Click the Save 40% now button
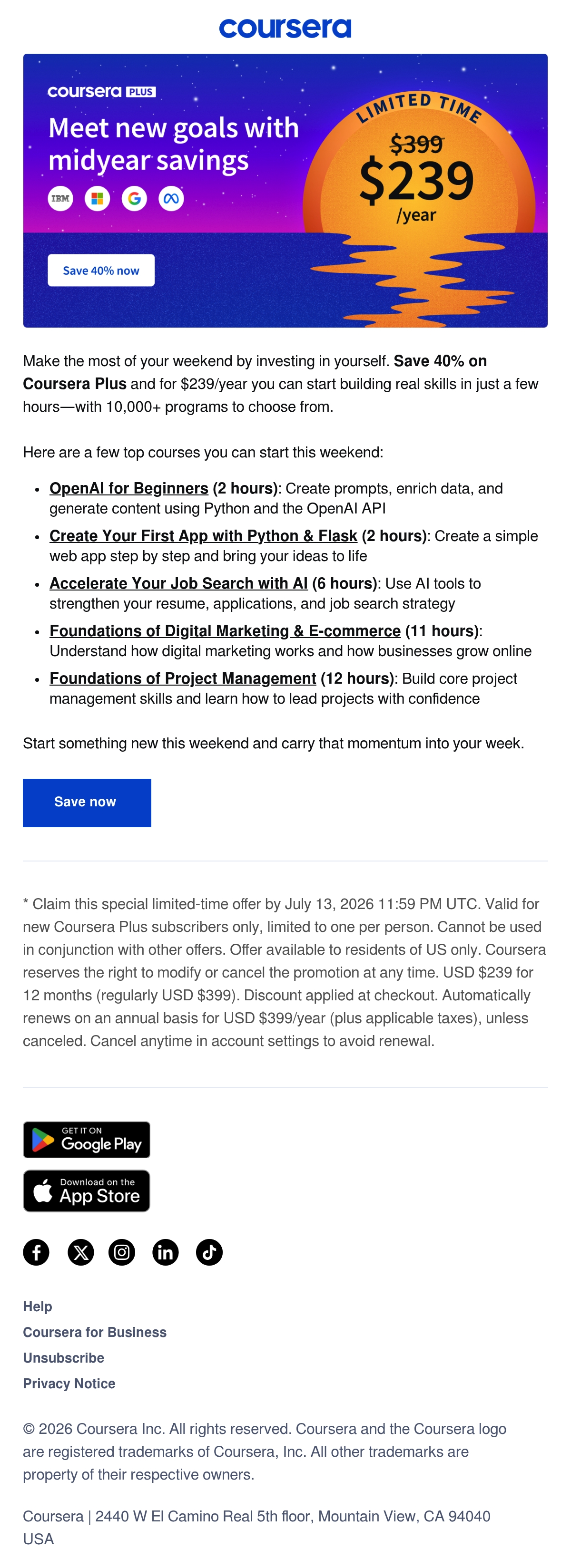This screenshot has width=571, height=1568. 101,270
